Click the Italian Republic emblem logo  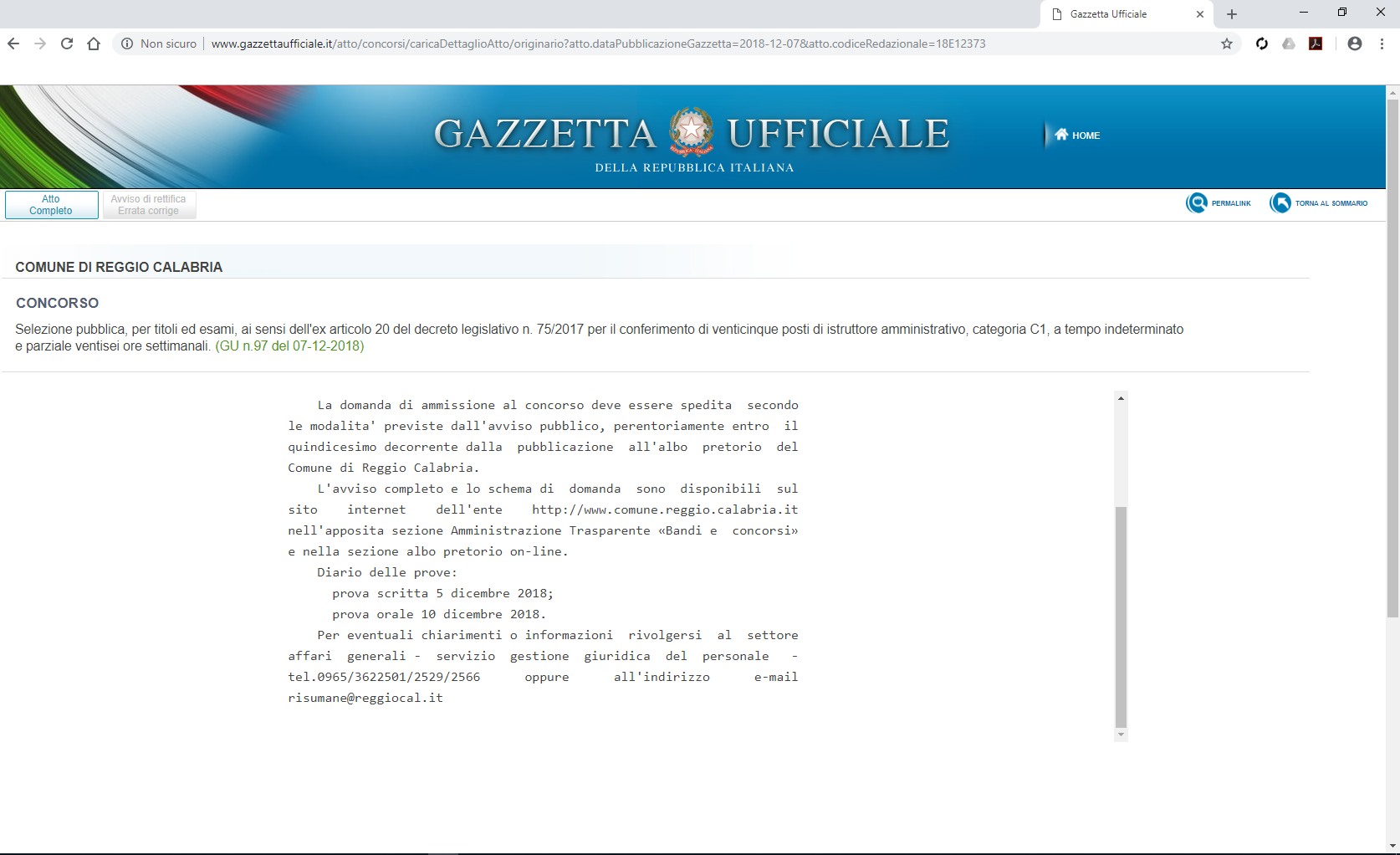point(692,132)
